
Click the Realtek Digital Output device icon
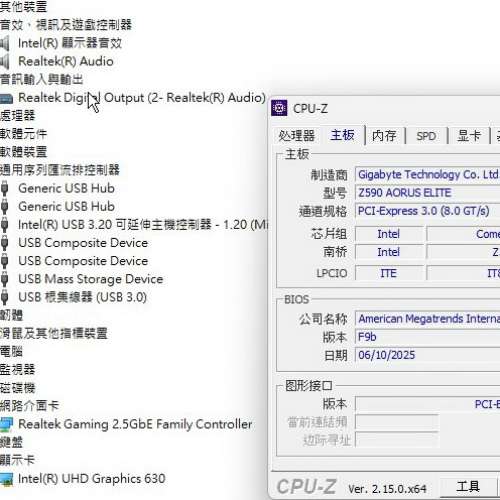pyautogui.click(x=6, y=98)
